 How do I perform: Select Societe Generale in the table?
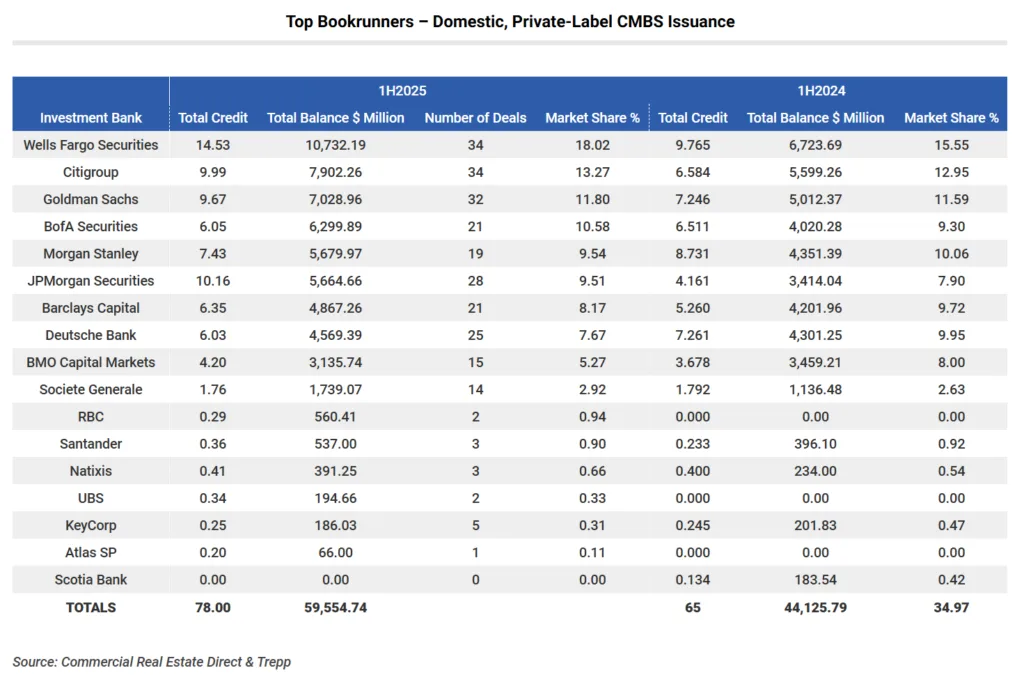(x=90, y=389)
